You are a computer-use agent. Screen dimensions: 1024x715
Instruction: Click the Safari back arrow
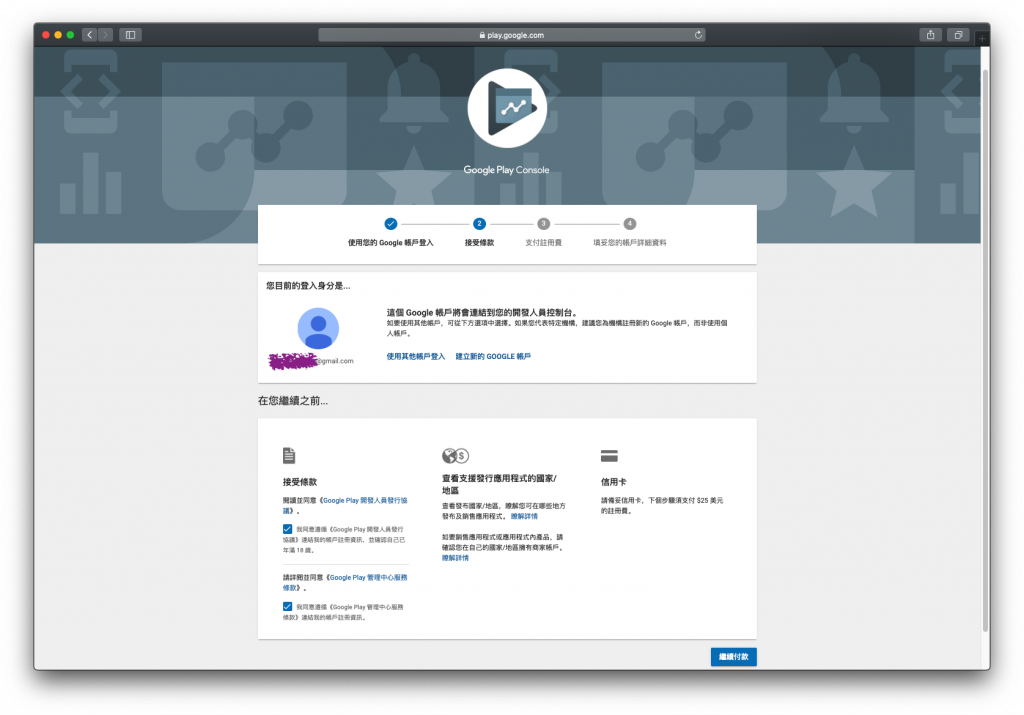pyautogui.click(x=89, y=35)
